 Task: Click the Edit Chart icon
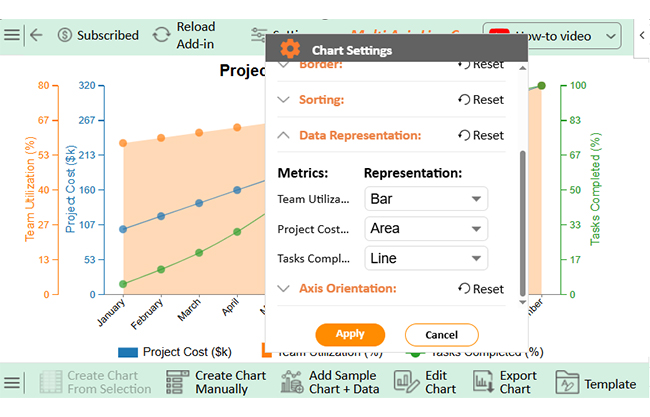406,383
